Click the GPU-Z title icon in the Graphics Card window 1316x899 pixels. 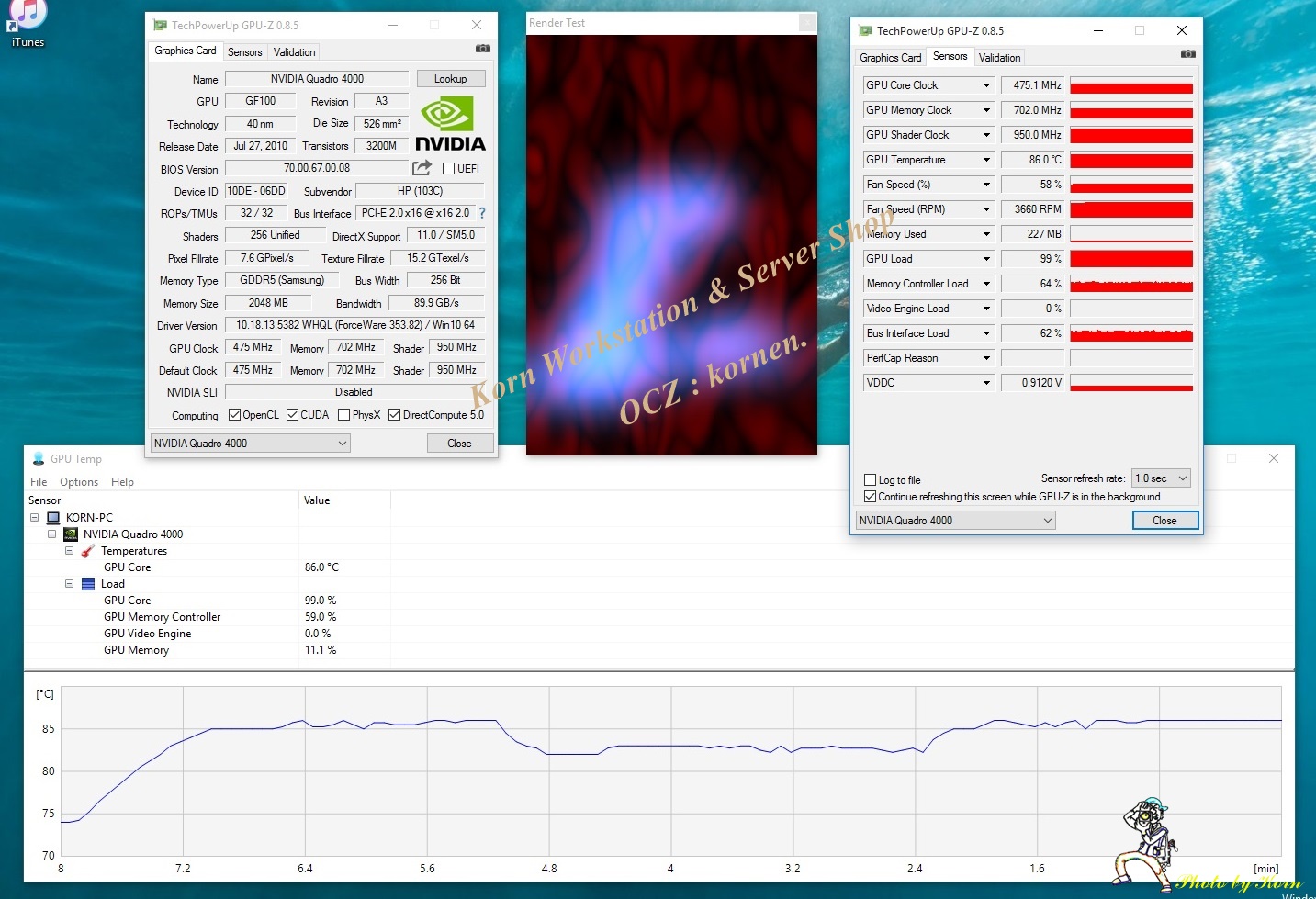(160, 25)
